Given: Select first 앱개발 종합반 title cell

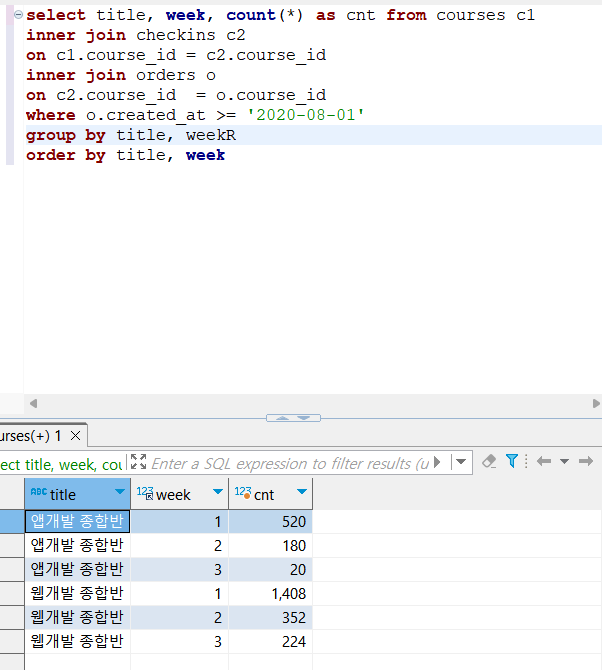Looking at the screenshot, I should 77,522.
